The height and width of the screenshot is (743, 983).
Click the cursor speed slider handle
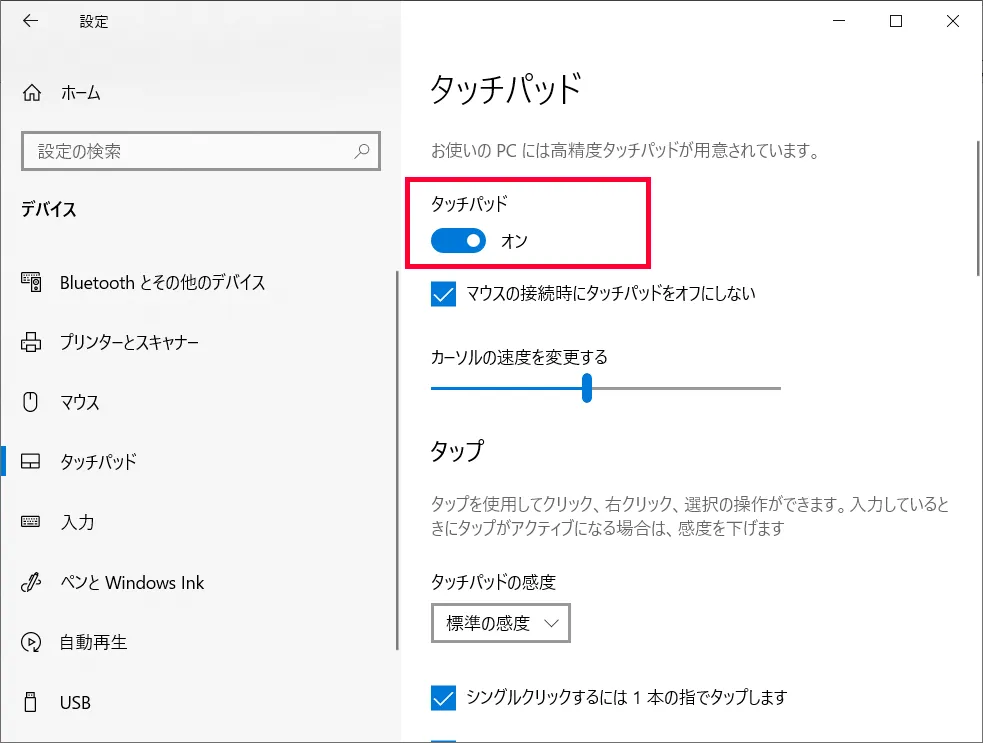(587, 388)
